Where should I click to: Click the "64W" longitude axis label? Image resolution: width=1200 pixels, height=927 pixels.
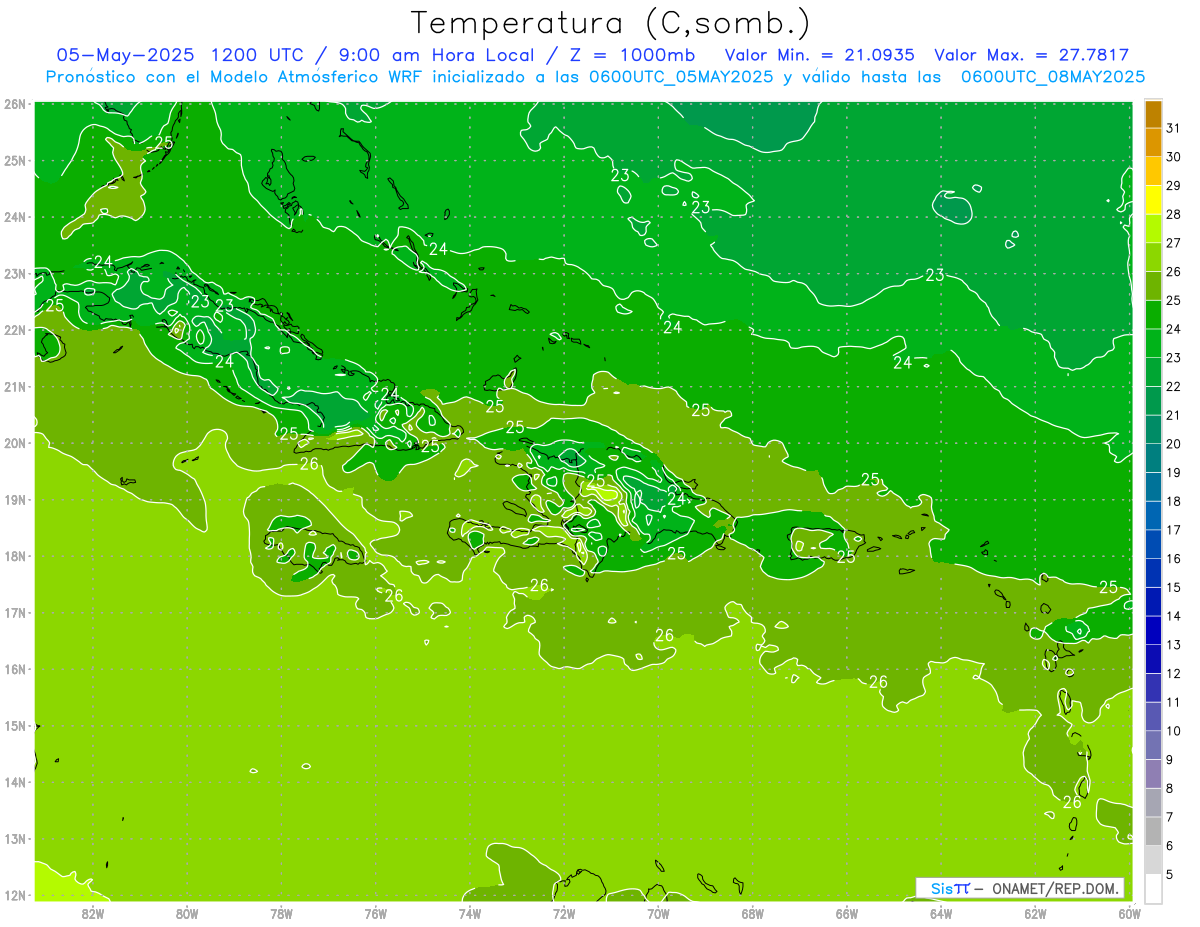tap(940, 913)
